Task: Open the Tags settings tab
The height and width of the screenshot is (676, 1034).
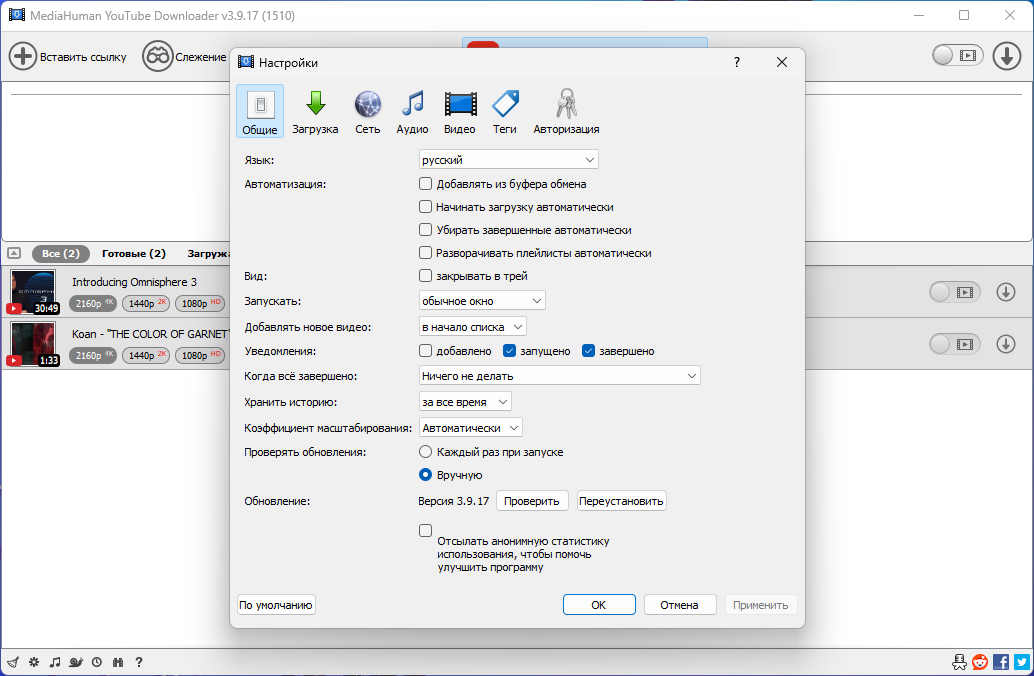Action: tap(504, 111)
